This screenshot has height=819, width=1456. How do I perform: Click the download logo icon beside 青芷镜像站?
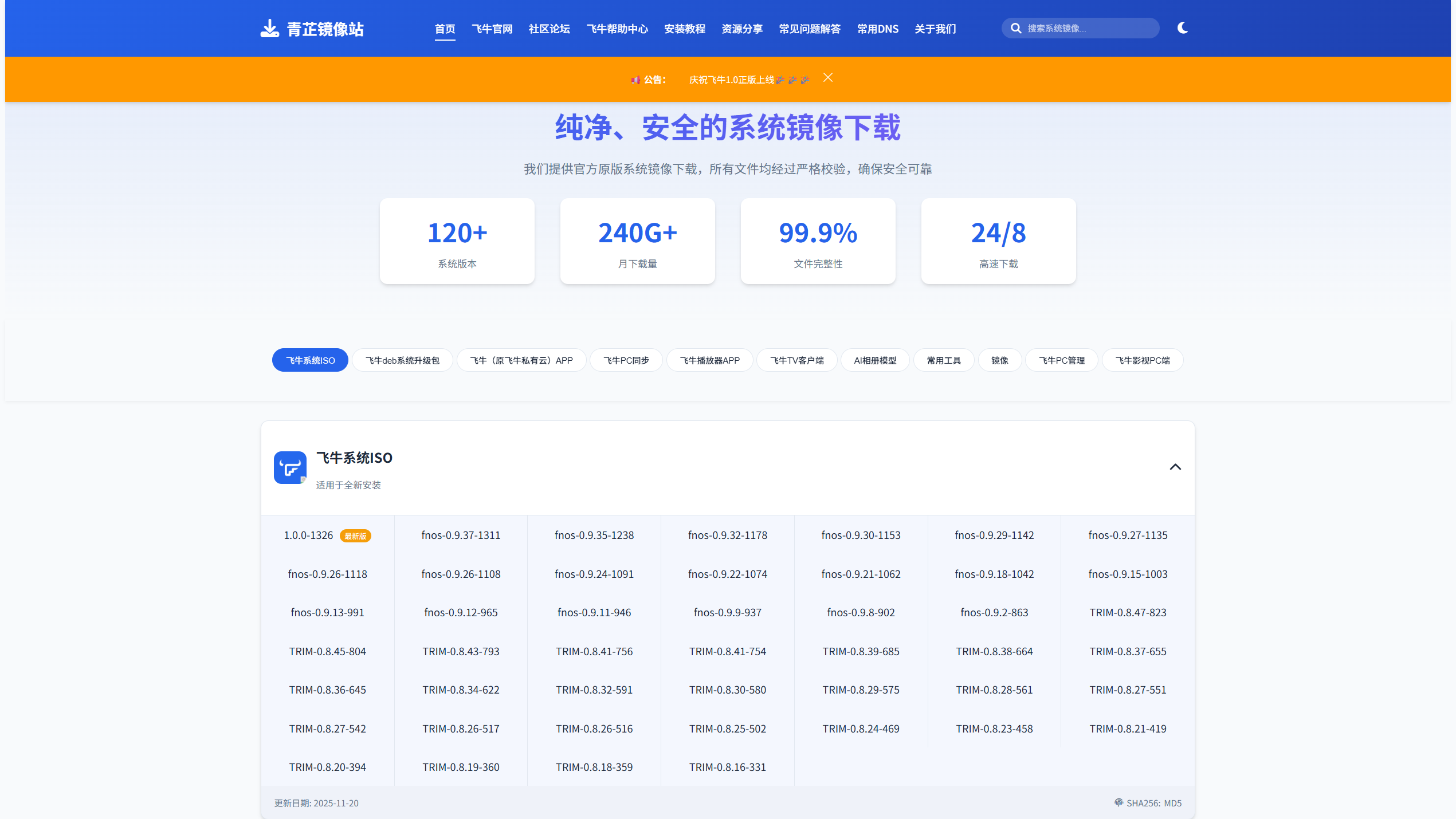point(269,29)
